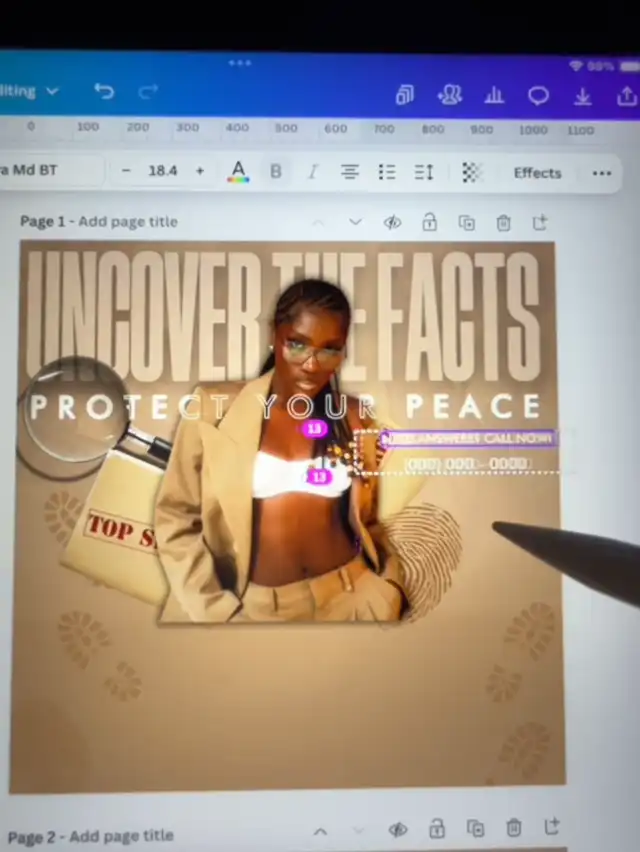Open the transparency checkerboard icon
The image size is (640, 852).
[471, 173]
